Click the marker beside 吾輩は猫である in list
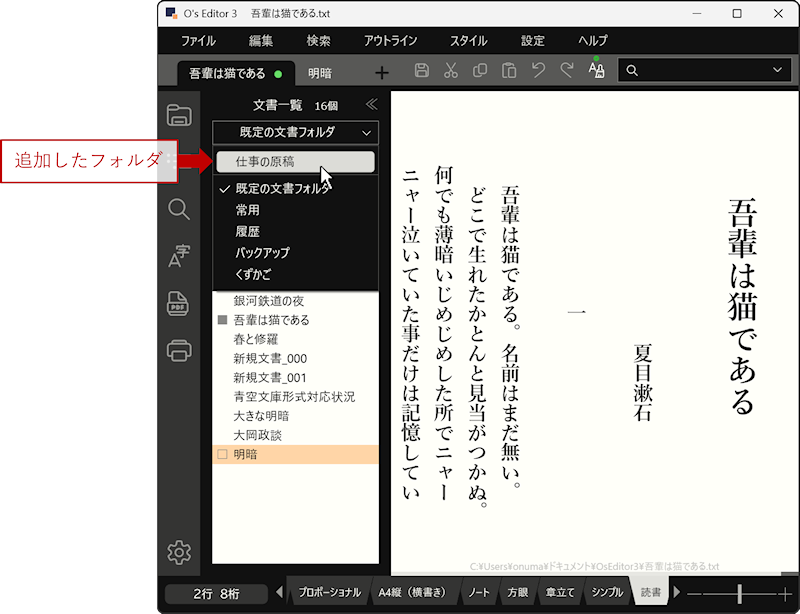The width and height of the screenshot is (800, 614). coord(222,320)
